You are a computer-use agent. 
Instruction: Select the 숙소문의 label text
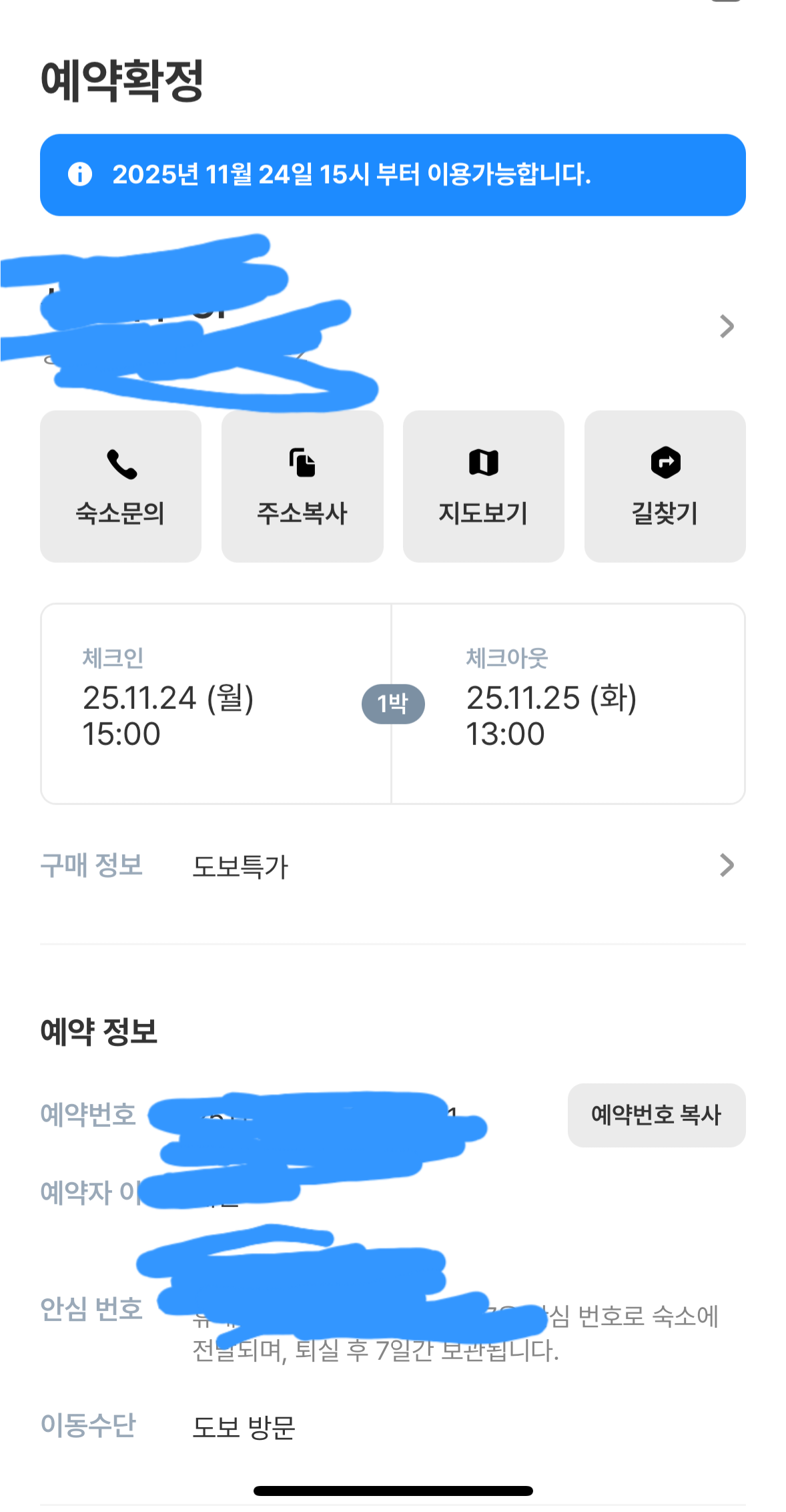pyautogui.click(x=120, y=513)
